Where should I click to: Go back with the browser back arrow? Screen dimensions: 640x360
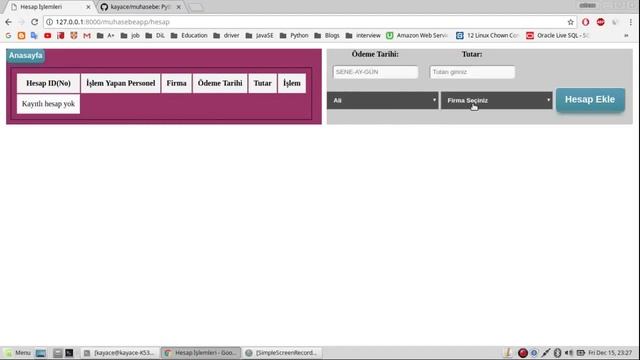coord(8,22)
